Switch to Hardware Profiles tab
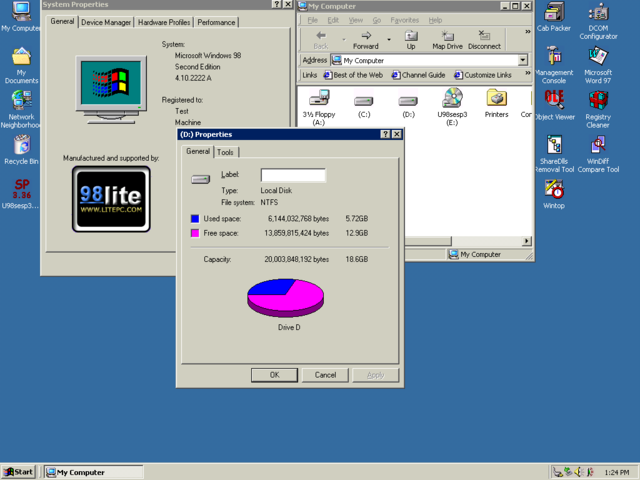This screenshot has height=480, width=640. point(164,22)
